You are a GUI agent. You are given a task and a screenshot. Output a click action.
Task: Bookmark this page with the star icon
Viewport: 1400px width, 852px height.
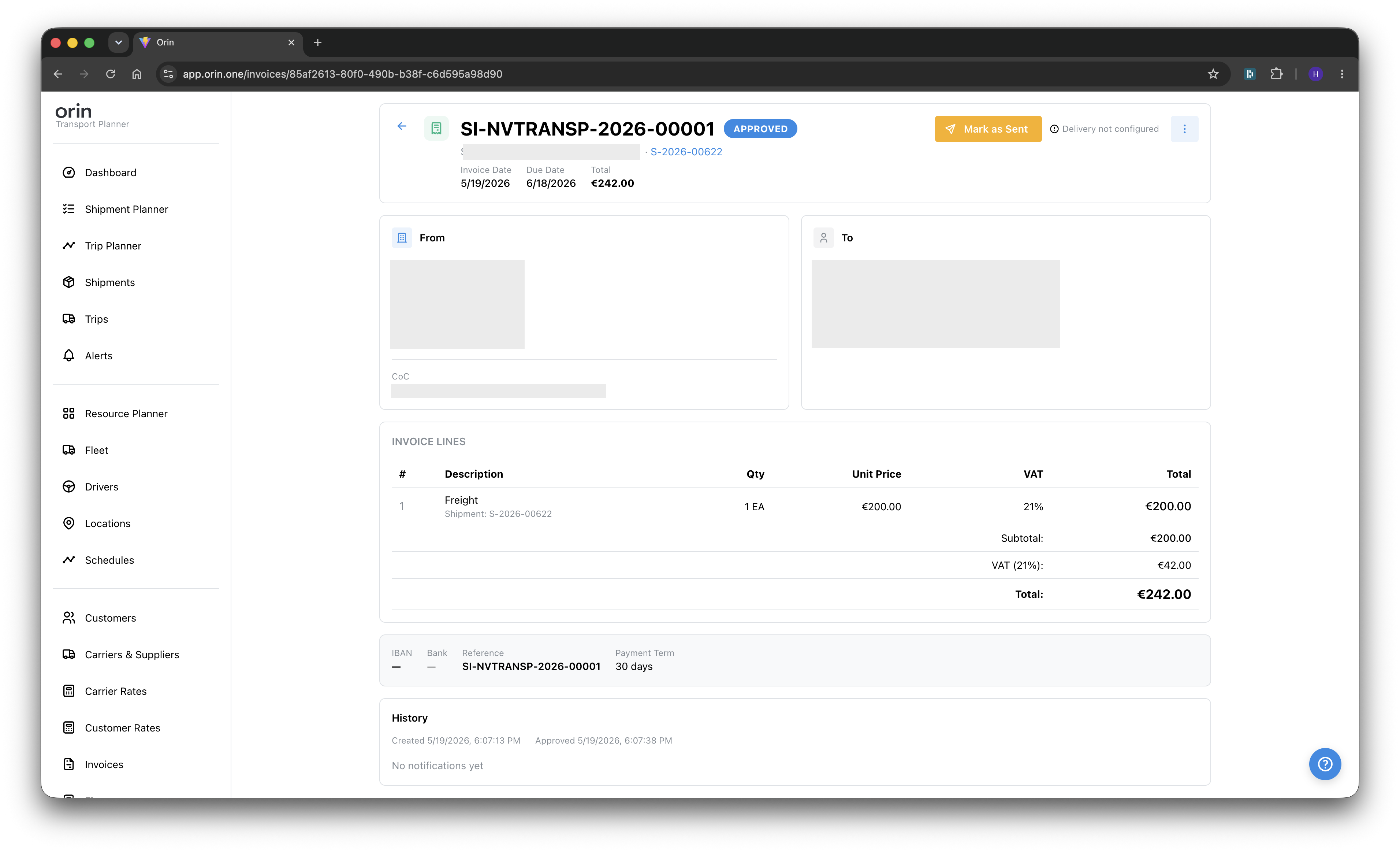coord(1213,74)
